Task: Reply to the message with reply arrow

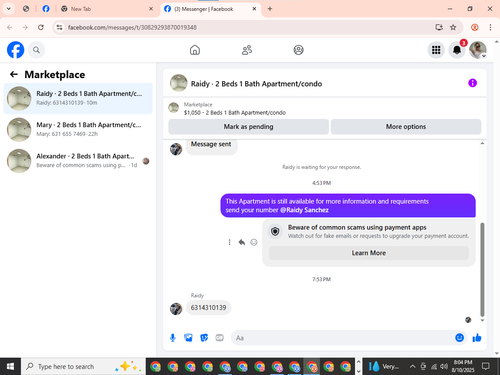Action: [x=242, y=242]
